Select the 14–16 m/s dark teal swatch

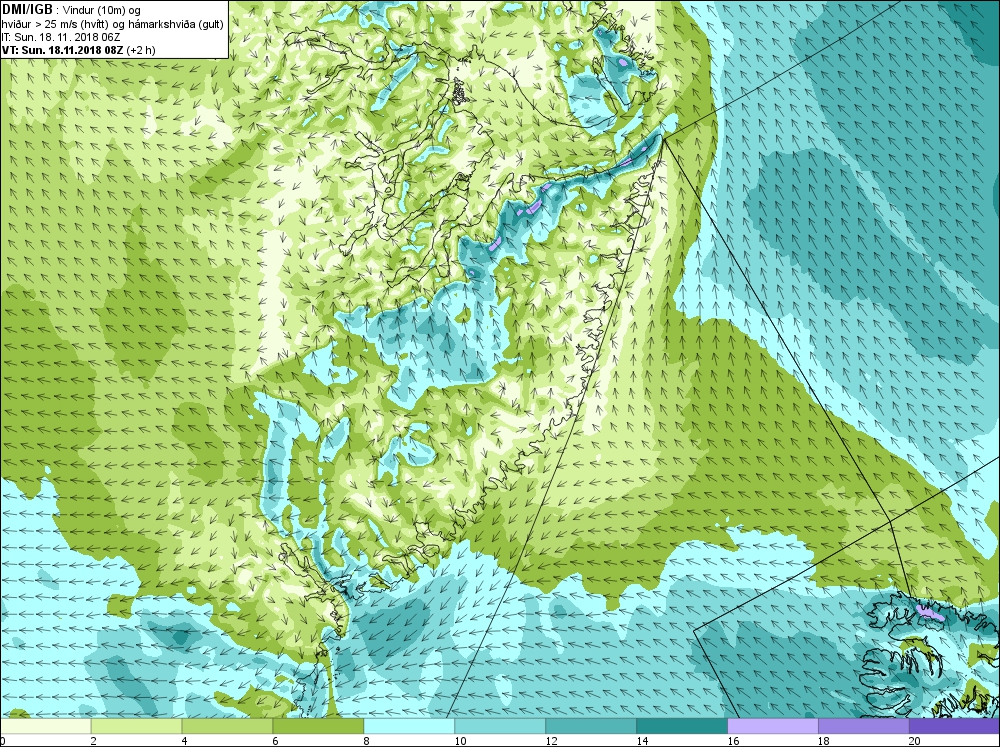(682, 726)
